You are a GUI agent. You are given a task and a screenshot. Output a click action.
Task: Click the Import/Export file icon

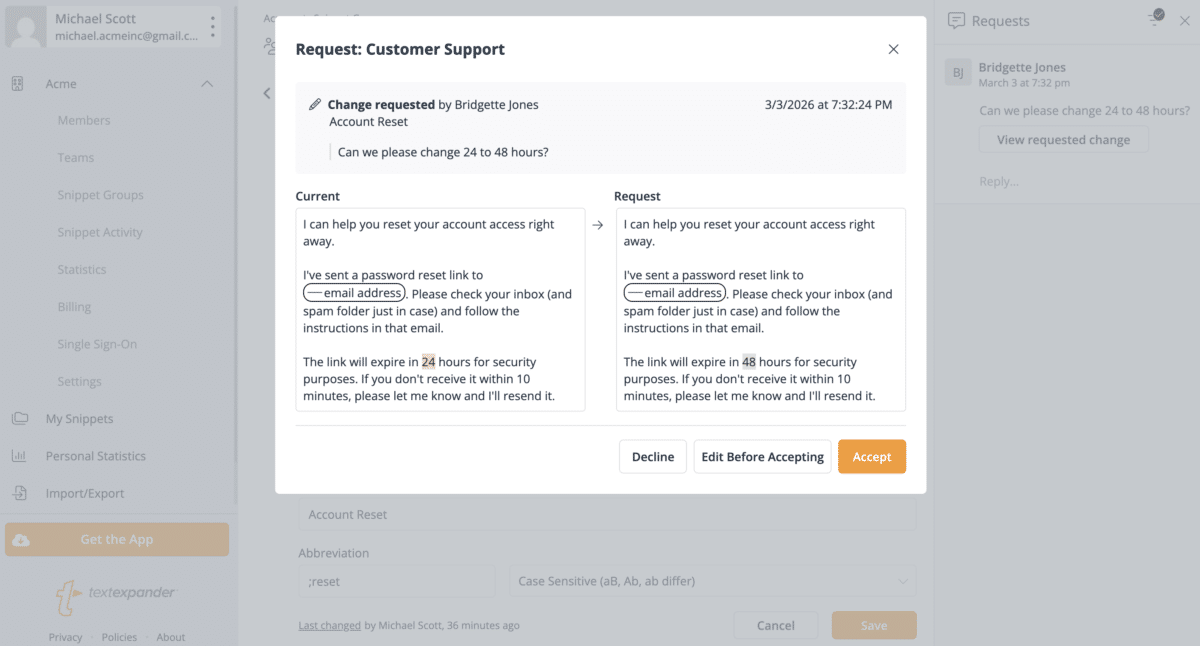(x=19, y=493)
